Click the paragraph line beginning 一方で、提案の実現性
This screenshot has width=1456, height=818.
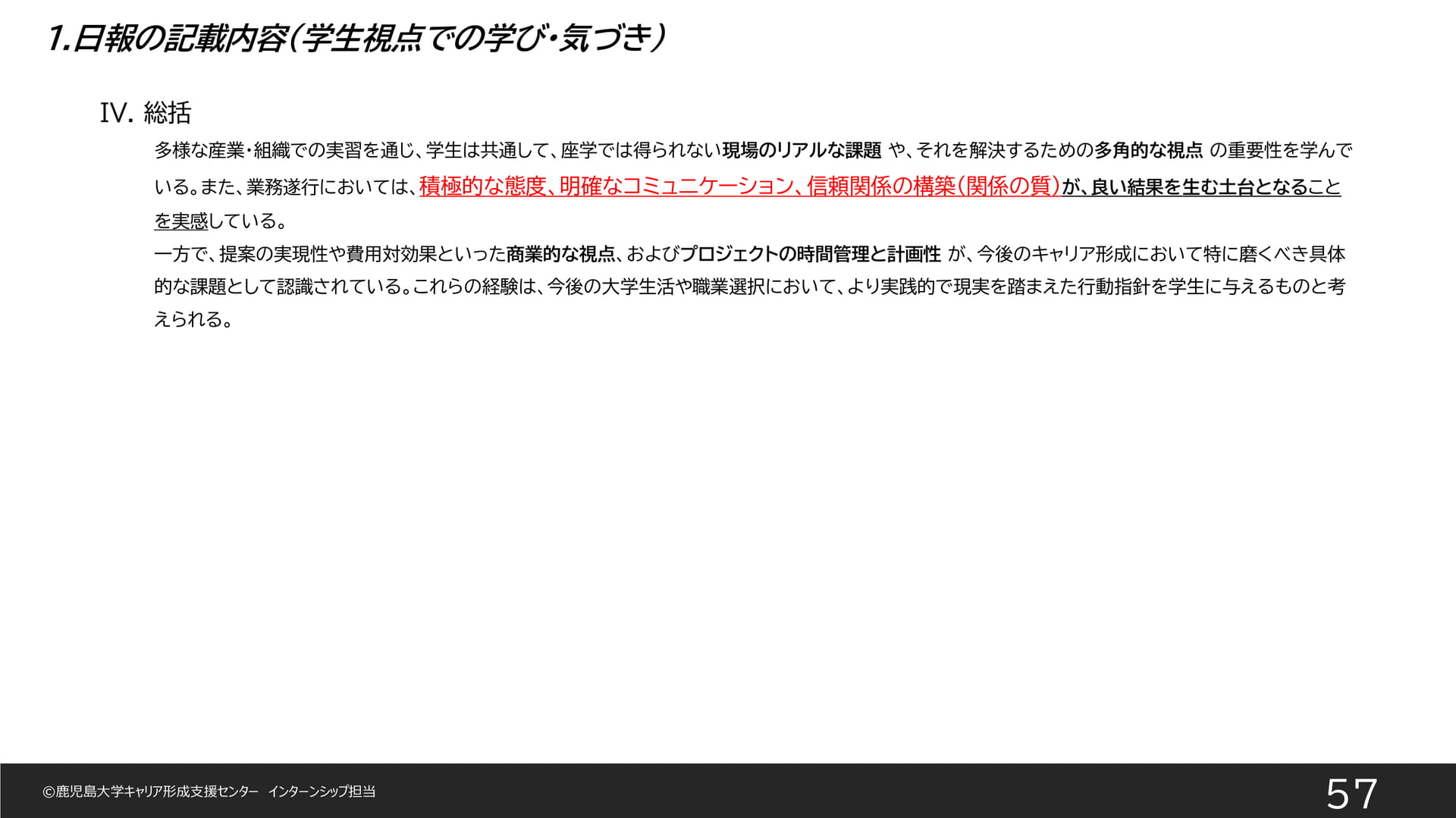click(x=750, y=254)
